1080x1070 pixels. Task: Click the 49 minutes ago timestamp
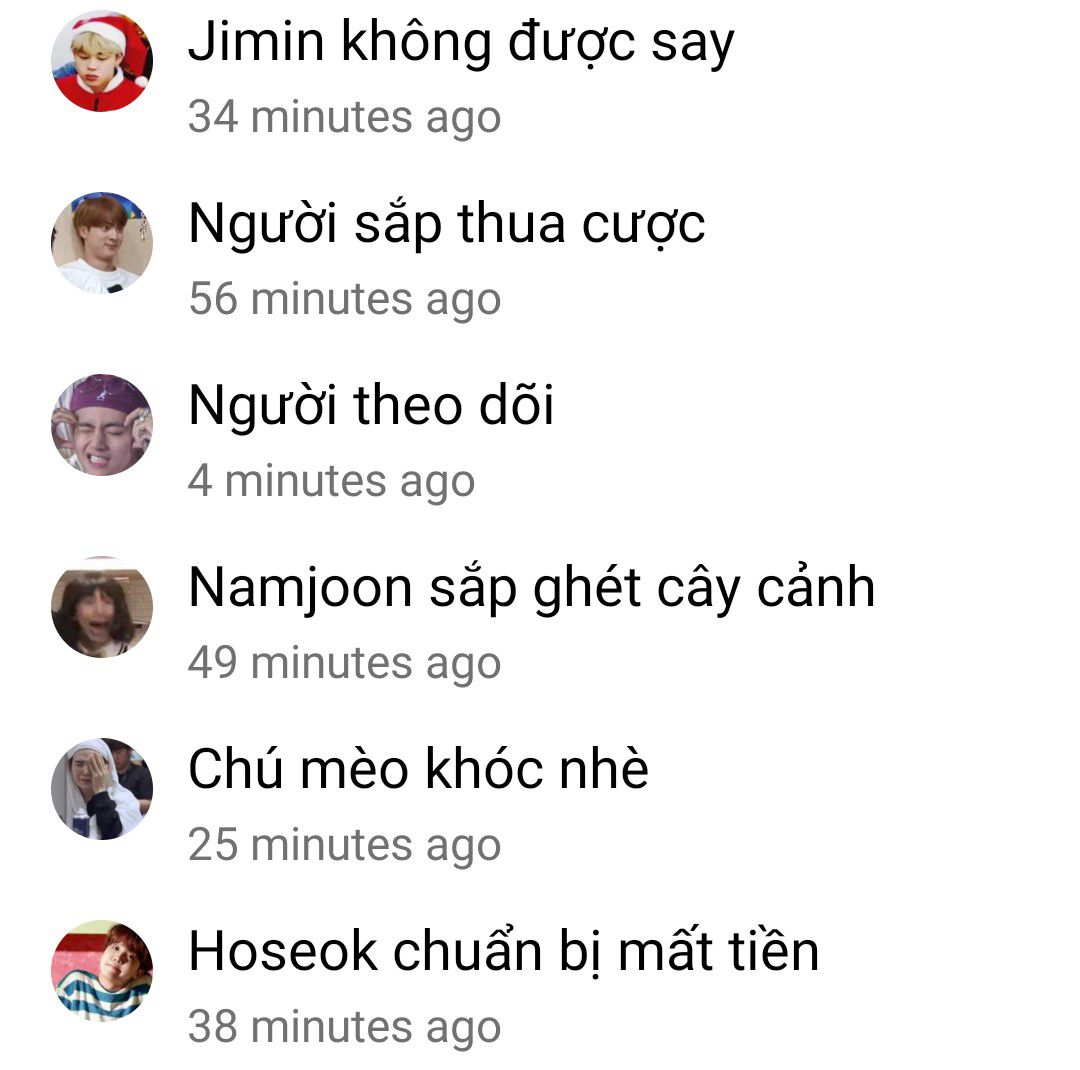[344, 664]
